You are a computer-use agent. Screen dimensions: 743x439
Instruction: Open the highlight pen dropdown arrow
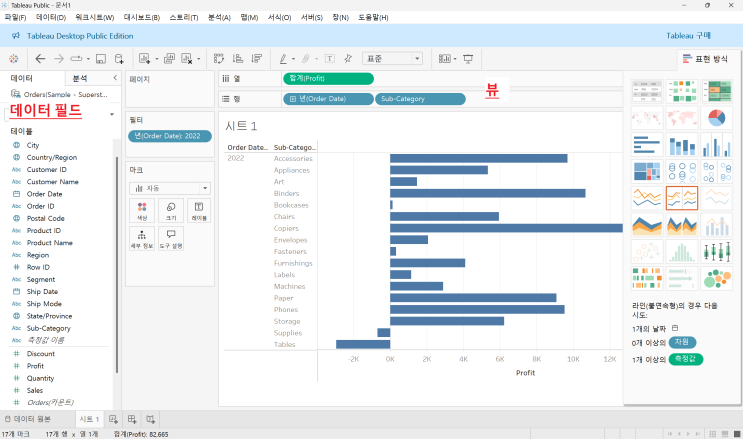click(293, 59)
